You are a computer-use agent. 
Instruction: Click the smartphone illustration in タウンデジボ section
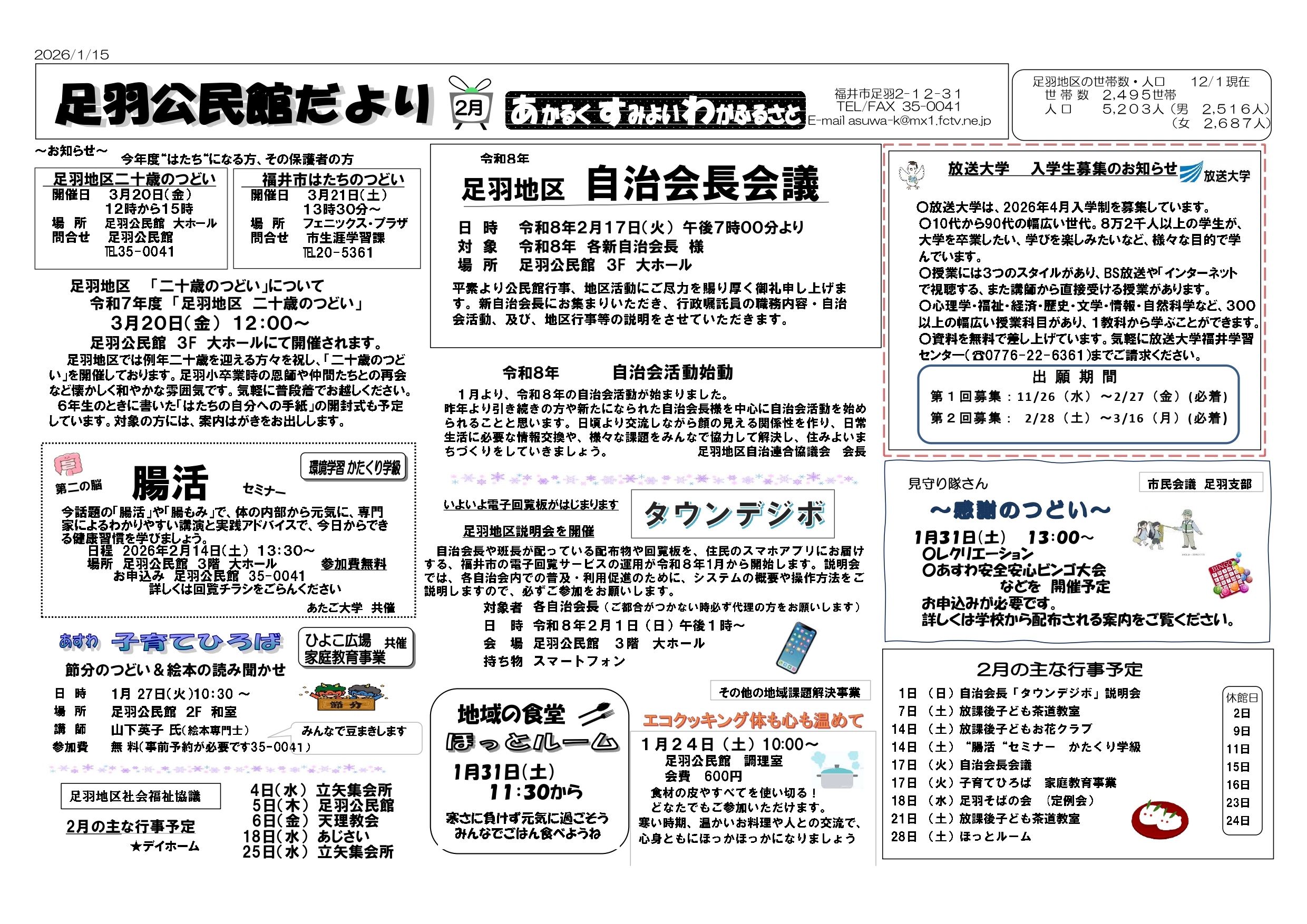796,648
